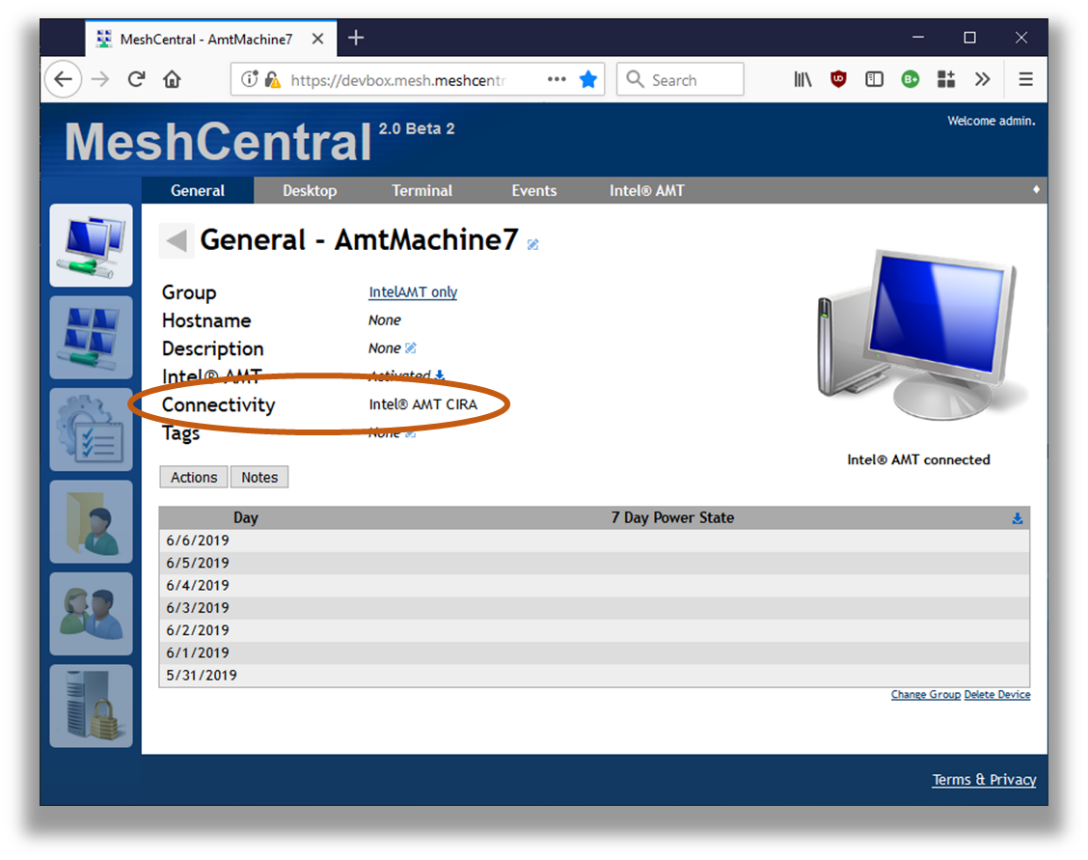The width and height of the screenshot is (1088, 860).
Task: Open the Firefox hamburger menu
Action: (1025, 80)
